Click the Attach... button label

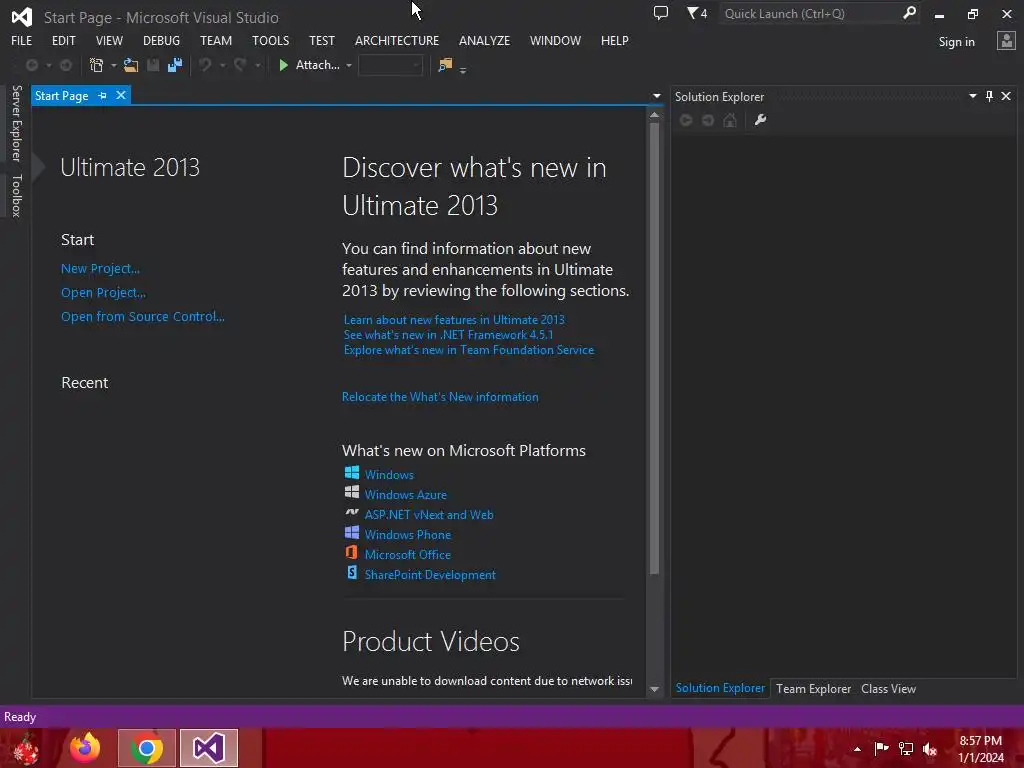coord(317,65)
